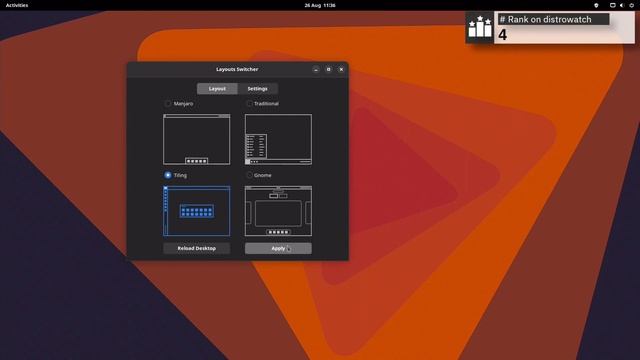Switch to the Settings tab
This screenshot has width=640, height=360.
pyautogui.click(x=258, y=89)
